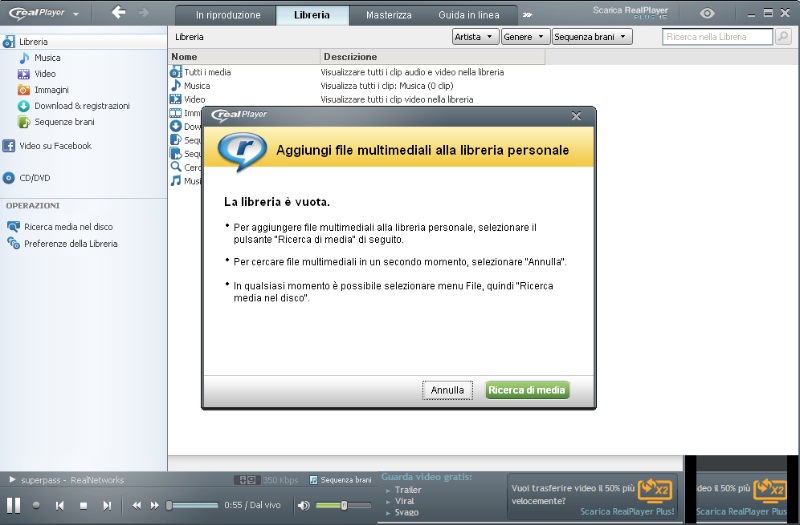This screenshot has width=800, height=525.
Task: Click the back arrow in top bar
Action: point(118,13)
